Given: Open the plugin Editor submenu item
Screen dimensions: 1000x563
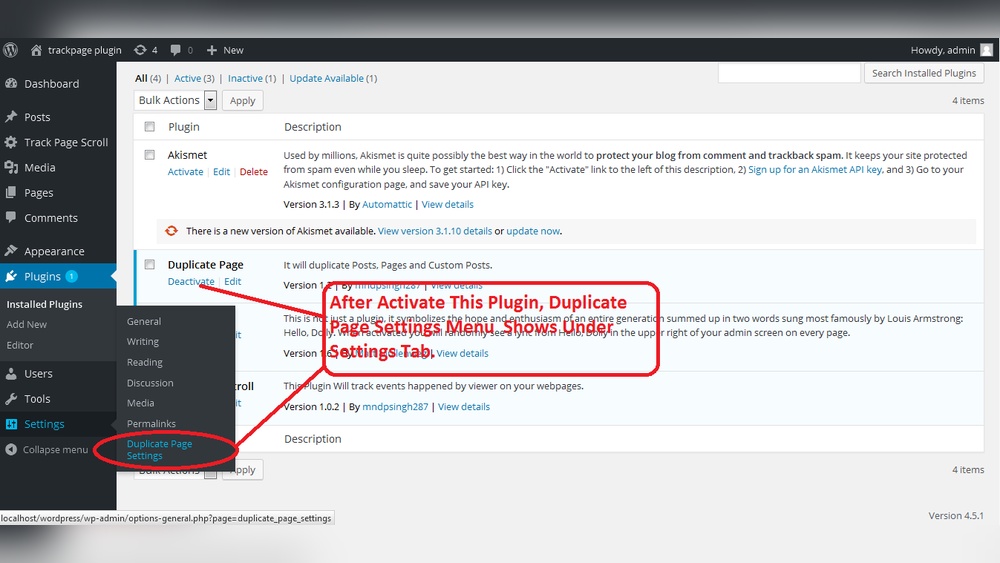Looking at the screenshot, I should (20, 345).
